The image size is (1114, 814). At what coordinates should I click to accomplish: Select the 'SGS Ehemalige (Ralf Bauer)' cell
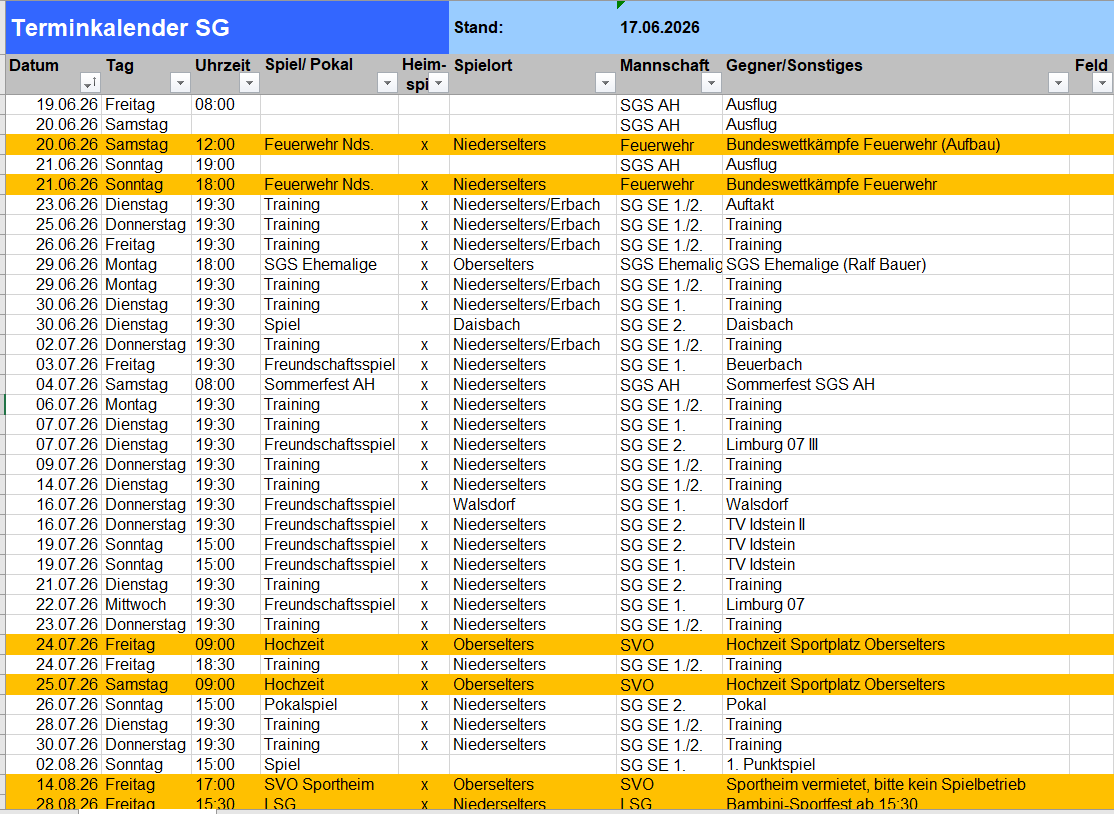[895, 265]
